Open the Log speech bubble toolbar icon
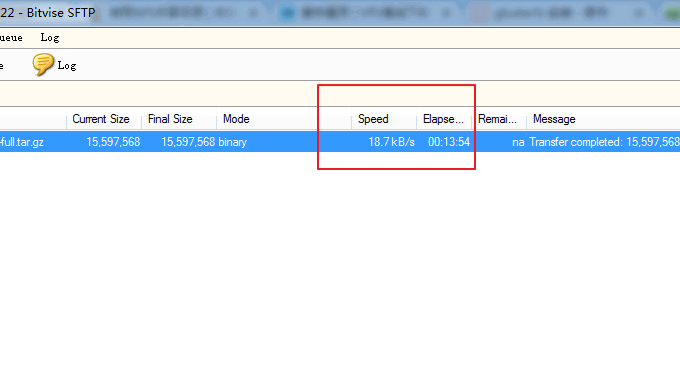680x366 pixels. (43, 65)
